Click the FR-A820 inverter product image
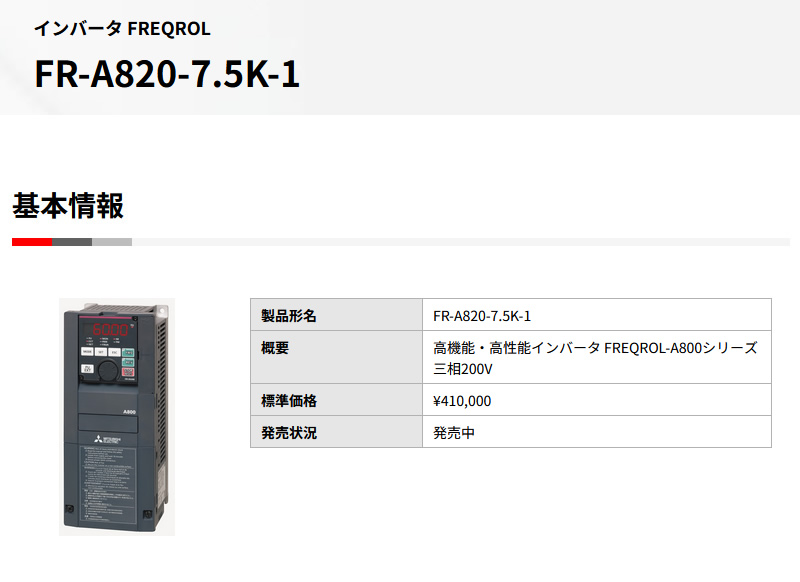The width and height of the screenshot is (800, 582). (x=117, y=417)
